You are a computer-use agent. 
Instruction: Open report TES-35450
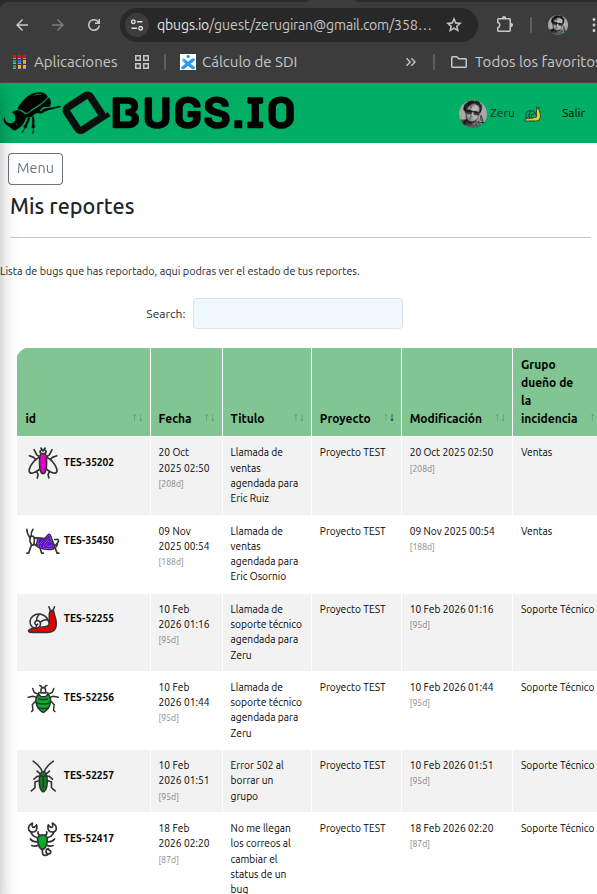pos(89,541)
